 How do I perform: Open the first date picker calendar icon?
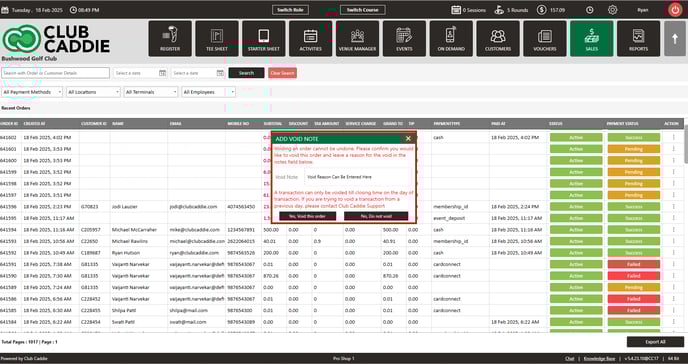point(162,73)
